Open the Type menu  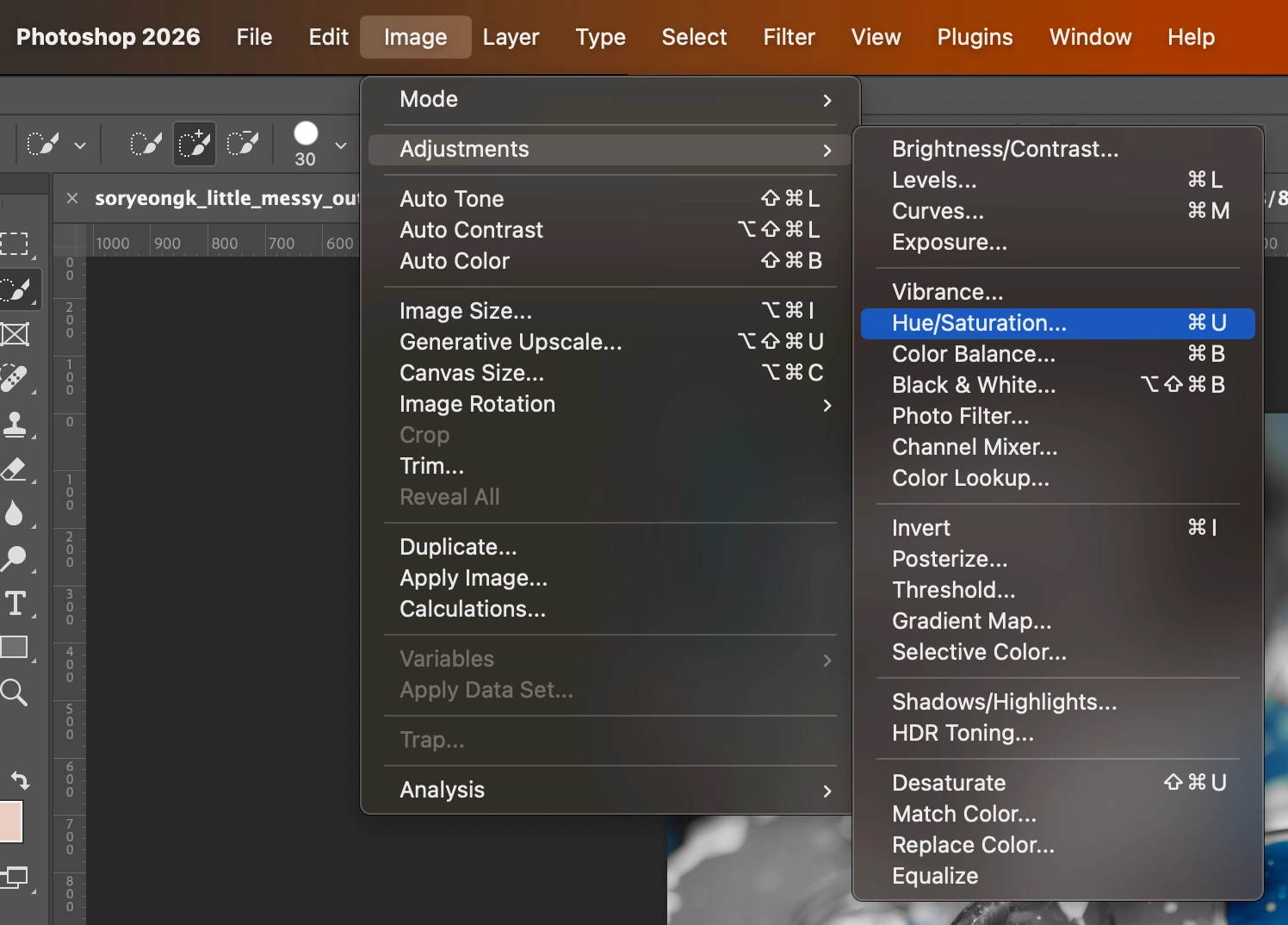[x=601, y=37]
